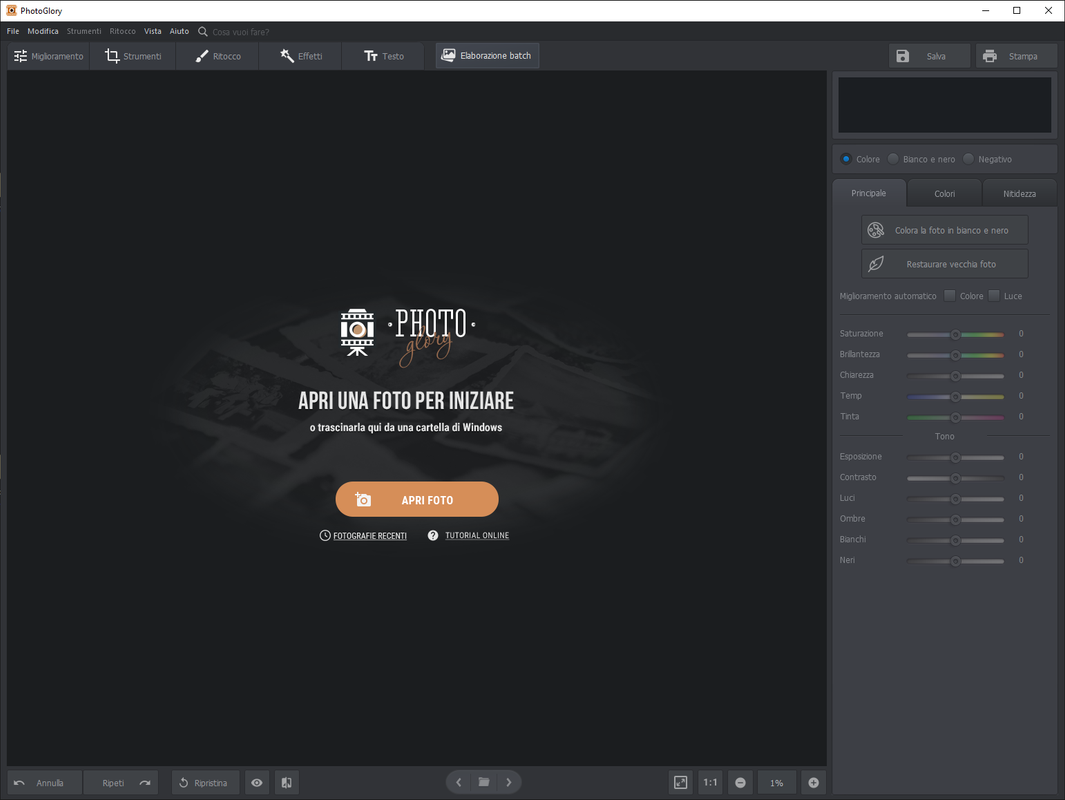Select the Bianco e nero radio button
Screen dimensions: 1065x800
[x=893, y=159]
